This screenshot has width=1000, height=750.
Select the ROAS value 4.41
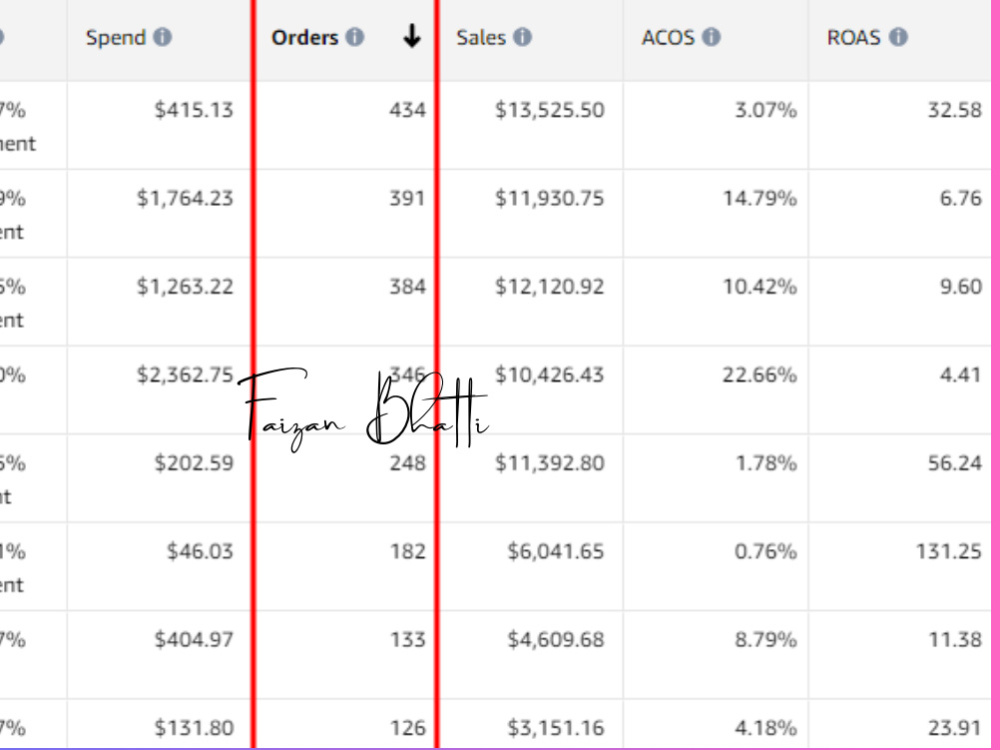(960, 374)
